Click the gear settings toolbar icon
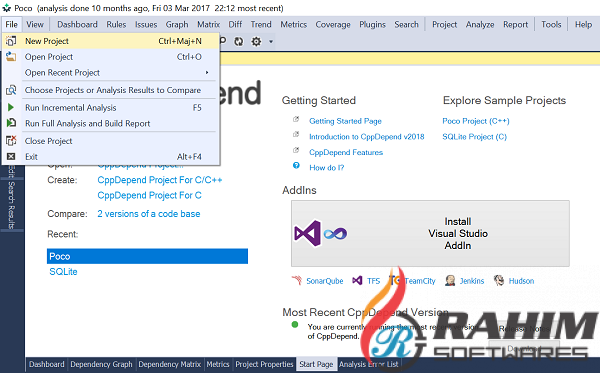Screen dimensions: 600x373 tap(256, 41)
